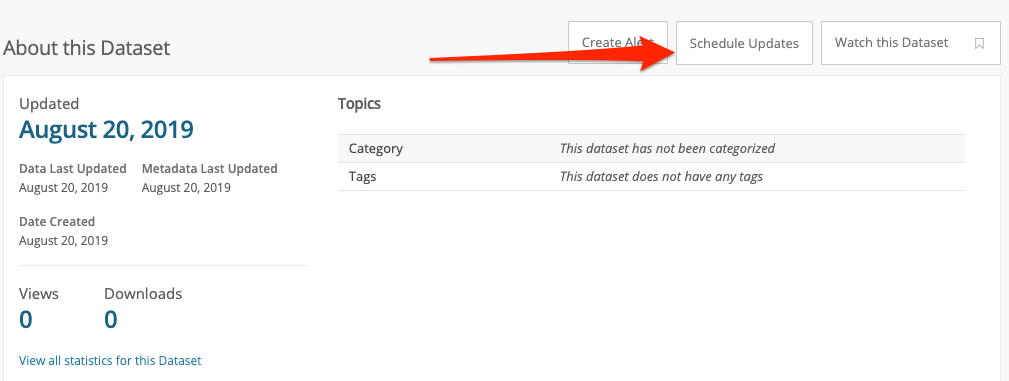Open View all statistics for this Dataset link
1009x381 pixels.
110,360
